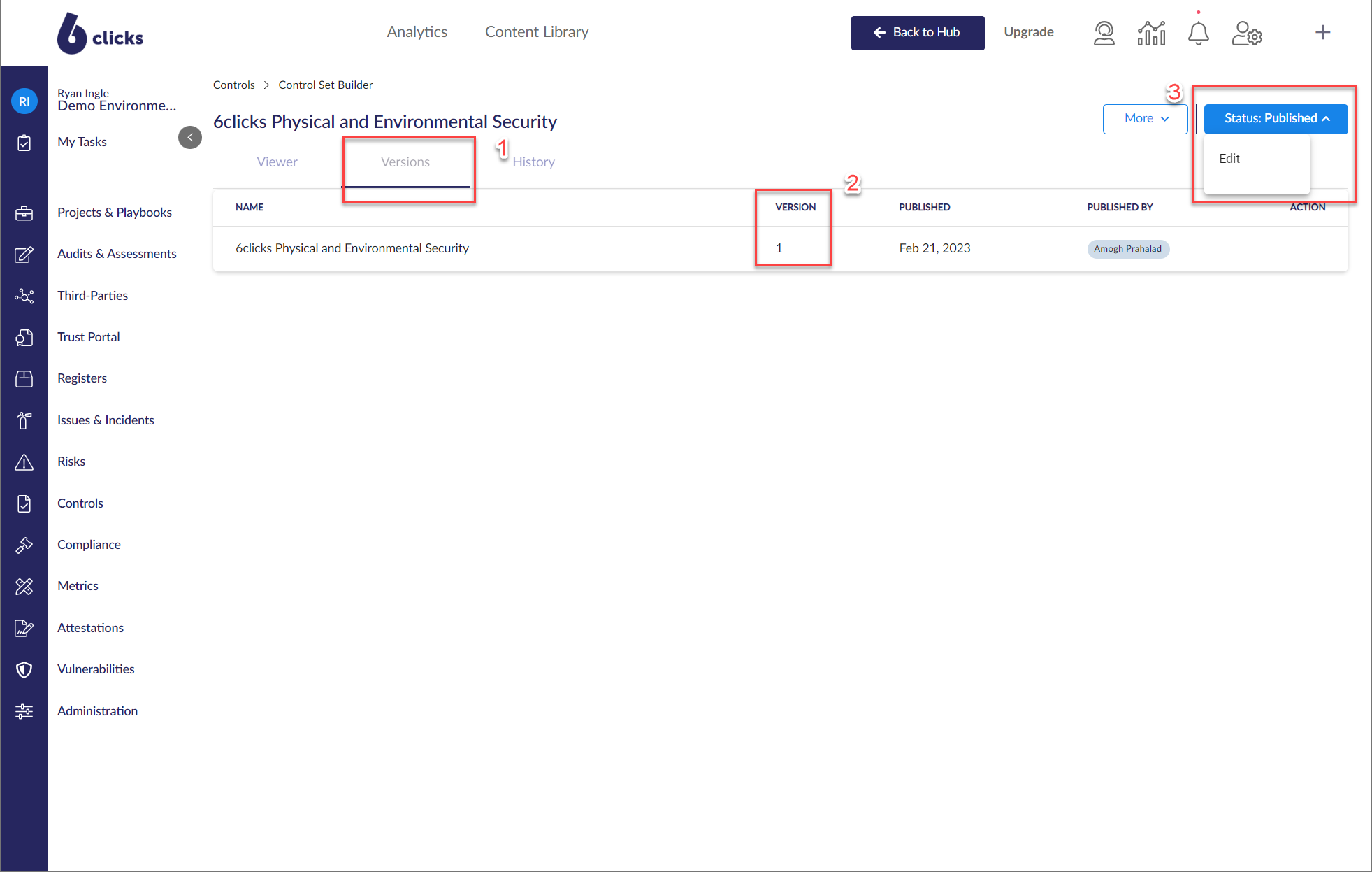Image resolution: width=1372 pixels, height=872 pixels.
Task: Open Projects & Playbooks in sidebar
Action: (115, 213)
